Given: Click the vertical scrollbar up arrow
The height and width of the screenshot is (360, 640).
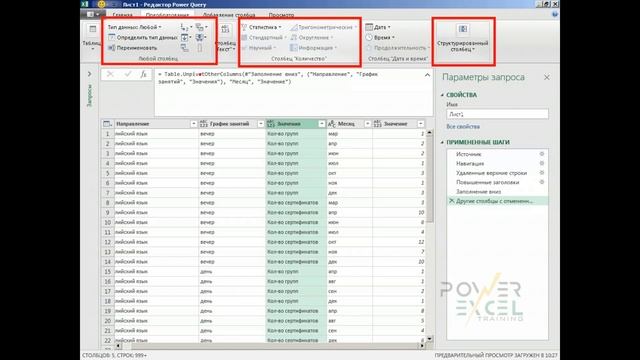Looking at the screenshot, I should point(429,133).
